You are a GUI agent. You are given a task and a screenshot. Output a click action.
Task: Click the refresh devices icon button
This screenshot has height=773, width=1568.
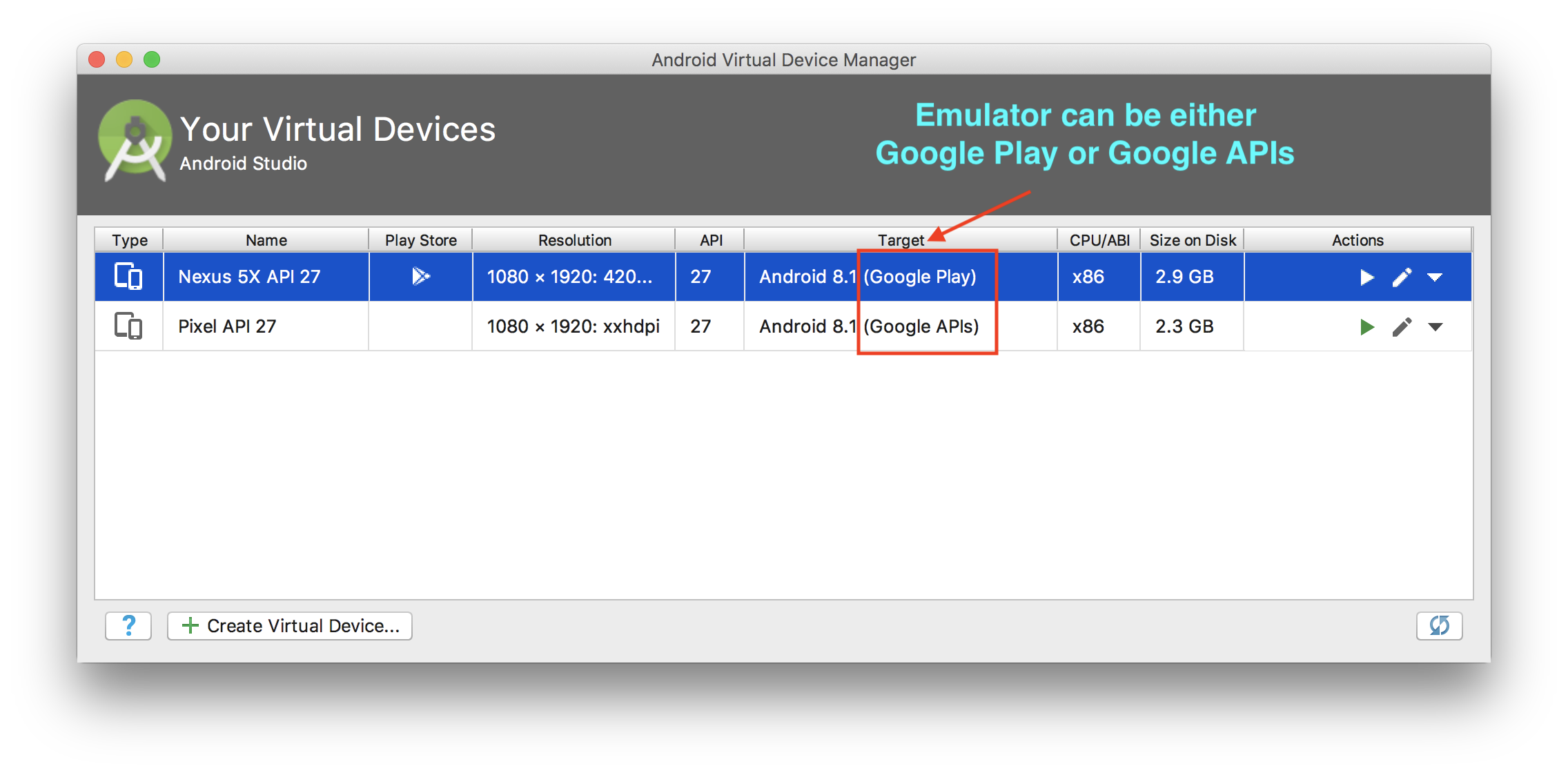pyautogui.click(x=1439, y=626)
